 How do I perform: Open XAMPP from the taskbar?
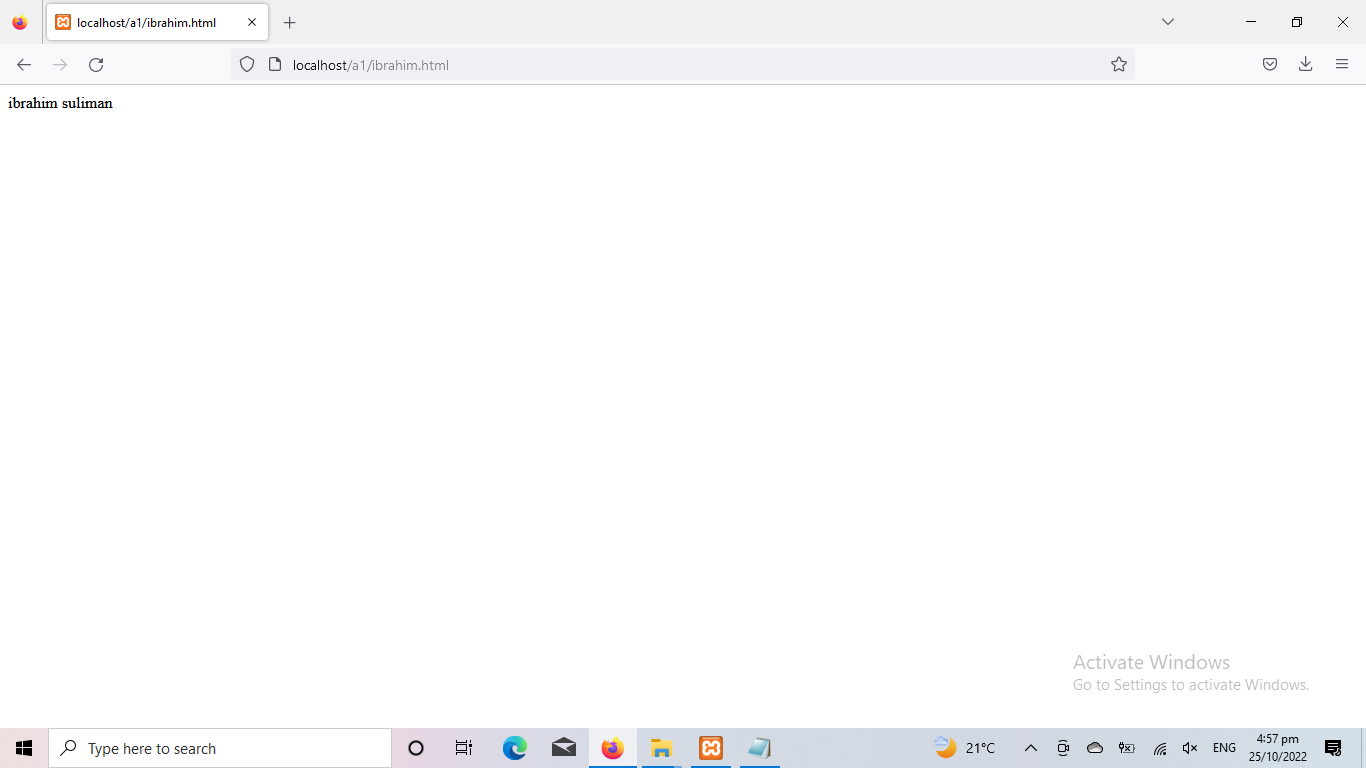[x=711, y=748]
